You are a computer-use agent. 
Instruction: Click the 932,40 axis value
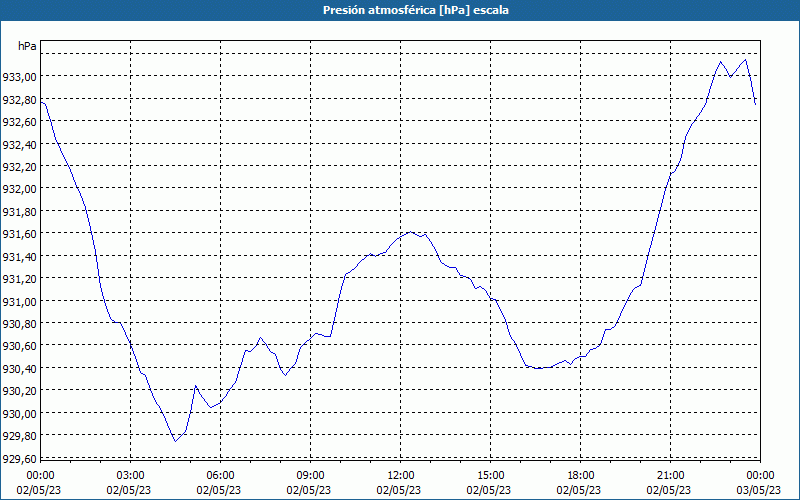click(x=19, y=144)
